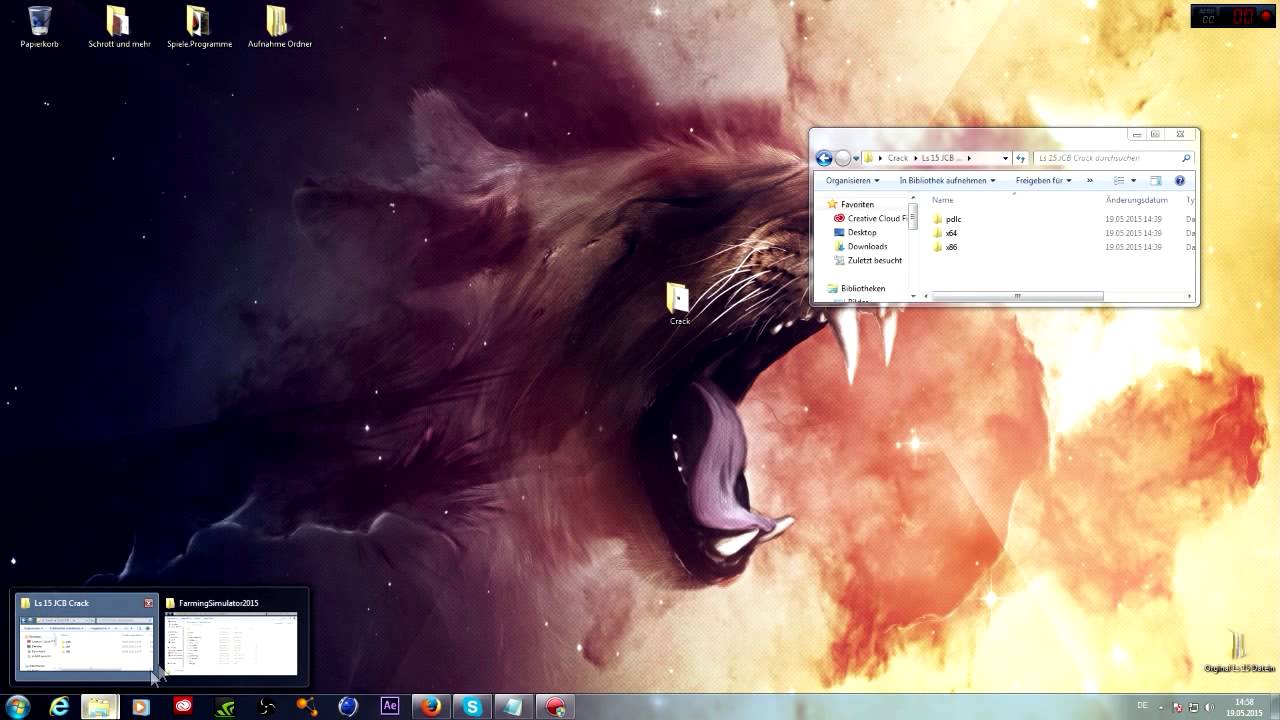Screen dimensions: 1280x720
Task: Click the Windows Explorer taskbar button
Action: click(x=100, y=706)
